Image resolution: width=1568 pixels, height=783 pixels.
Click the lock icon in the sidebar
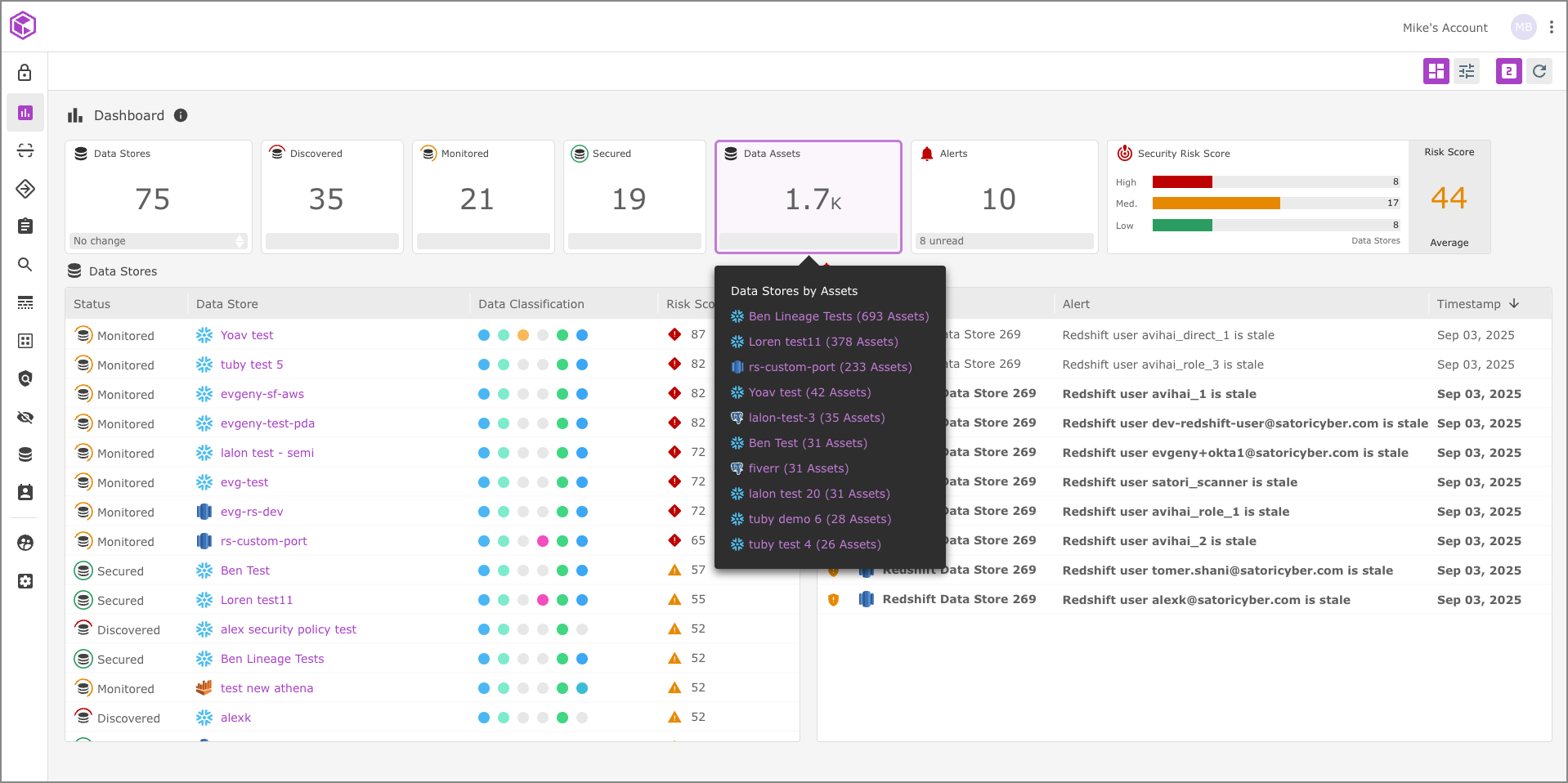click(x=25, y=73)
